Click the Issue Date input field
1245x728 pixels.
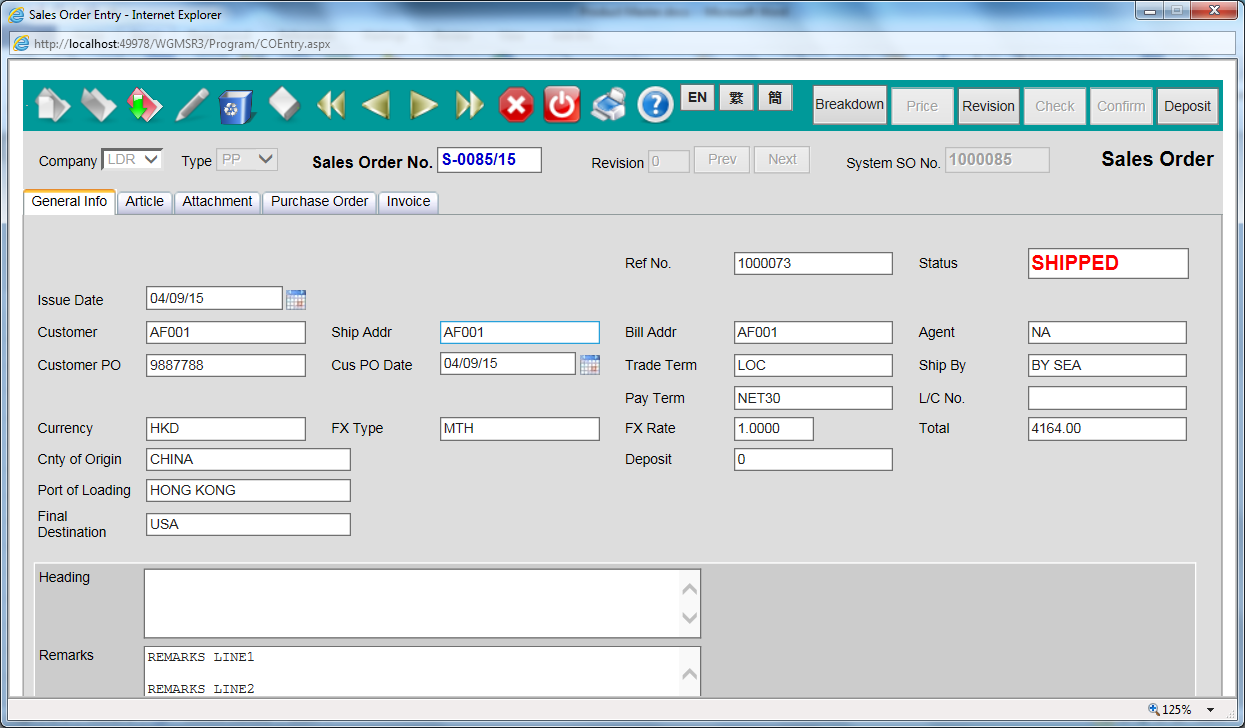pyautogui.click(x=215, y=298)
